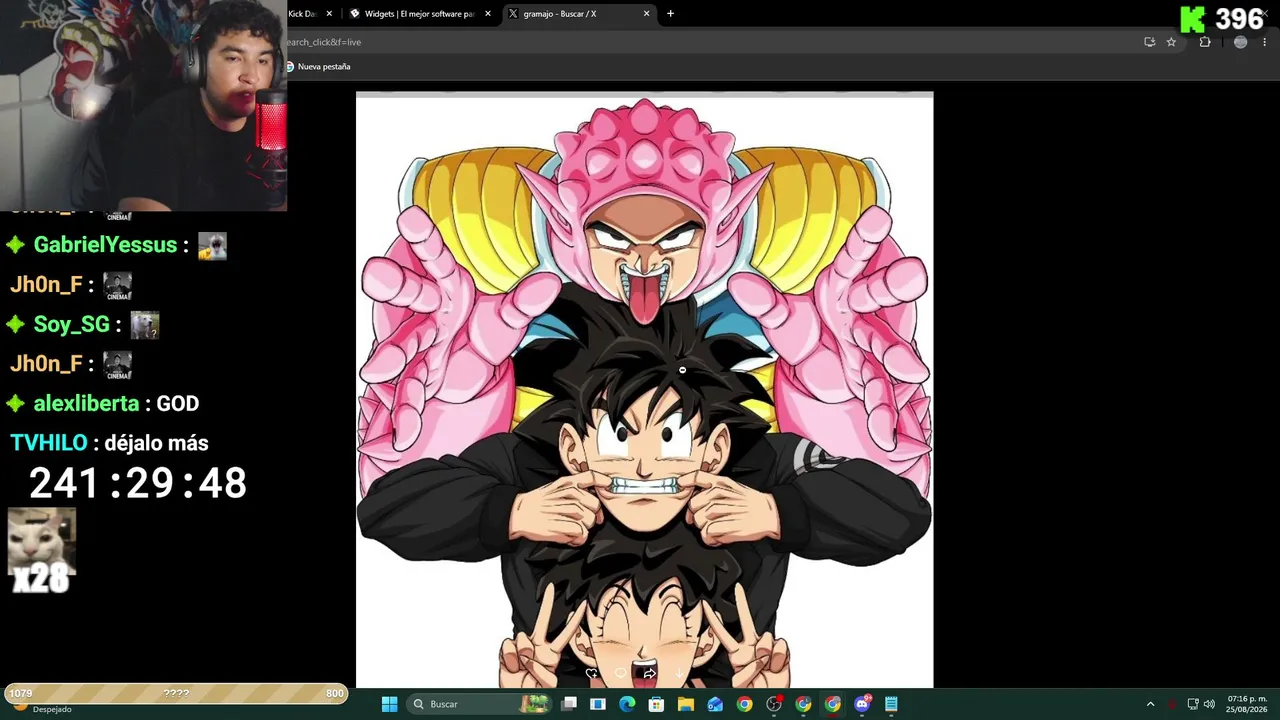Open the network status tray icon
Screen dimensions: 1280x720
[1193, 704]
